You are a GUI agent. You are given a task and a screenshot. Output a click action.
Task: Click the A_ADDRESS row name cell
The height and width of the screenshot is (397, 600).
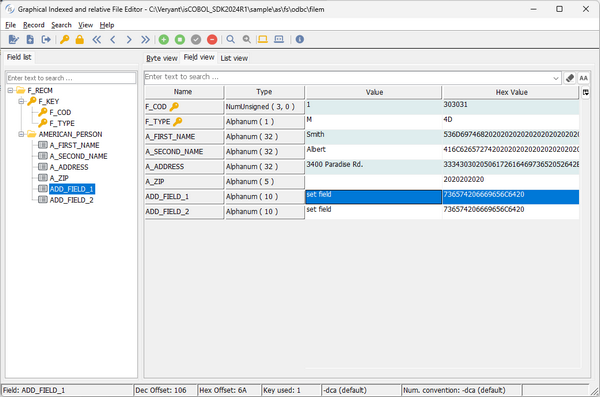[184, 167]
